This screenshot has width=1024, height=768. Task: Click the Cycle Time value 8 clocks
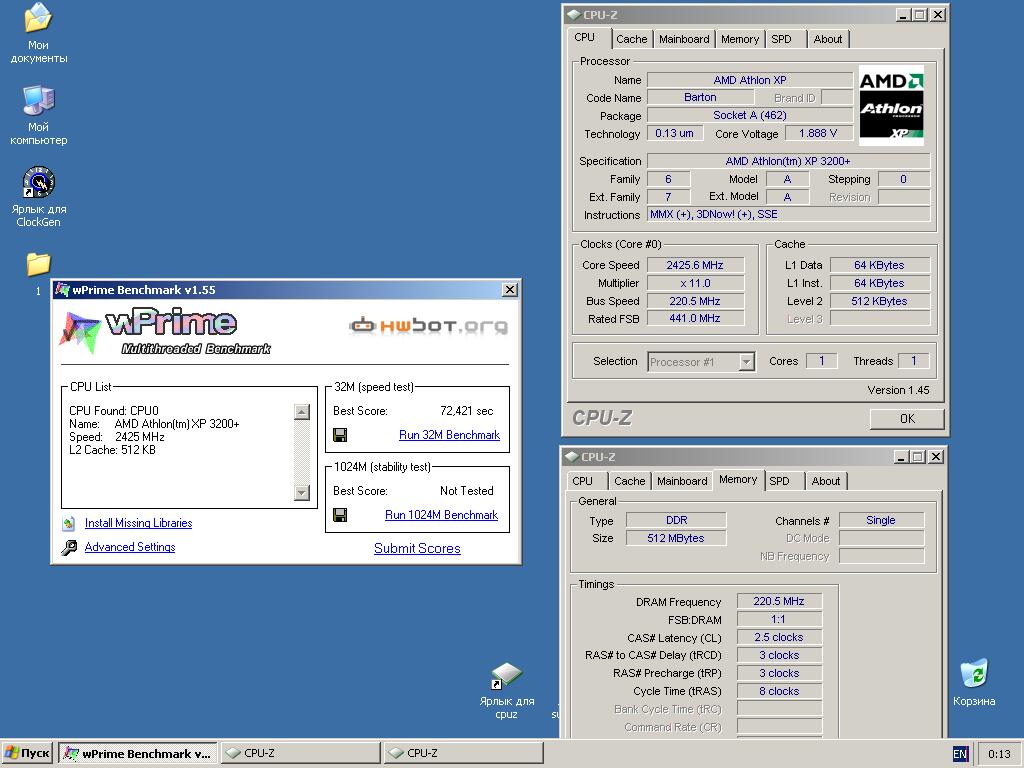778,691
